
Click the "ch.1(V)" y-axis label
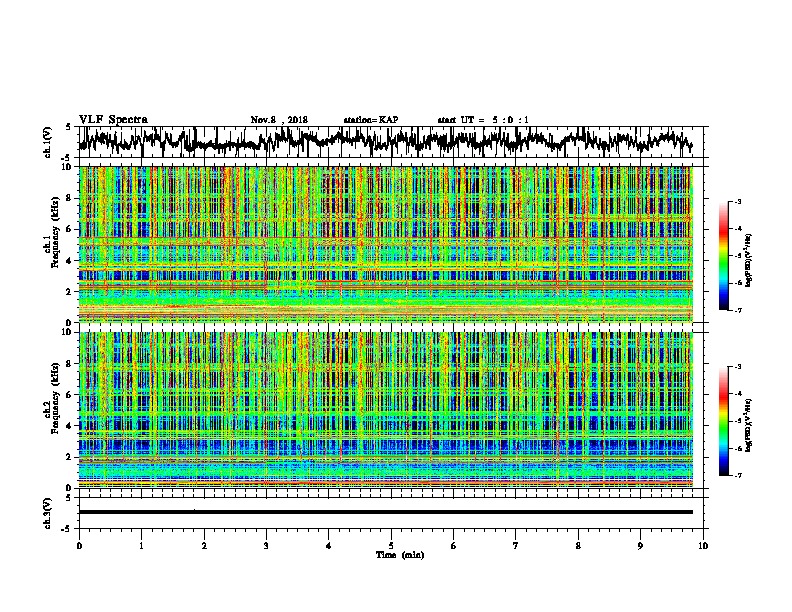click(48, 144)
